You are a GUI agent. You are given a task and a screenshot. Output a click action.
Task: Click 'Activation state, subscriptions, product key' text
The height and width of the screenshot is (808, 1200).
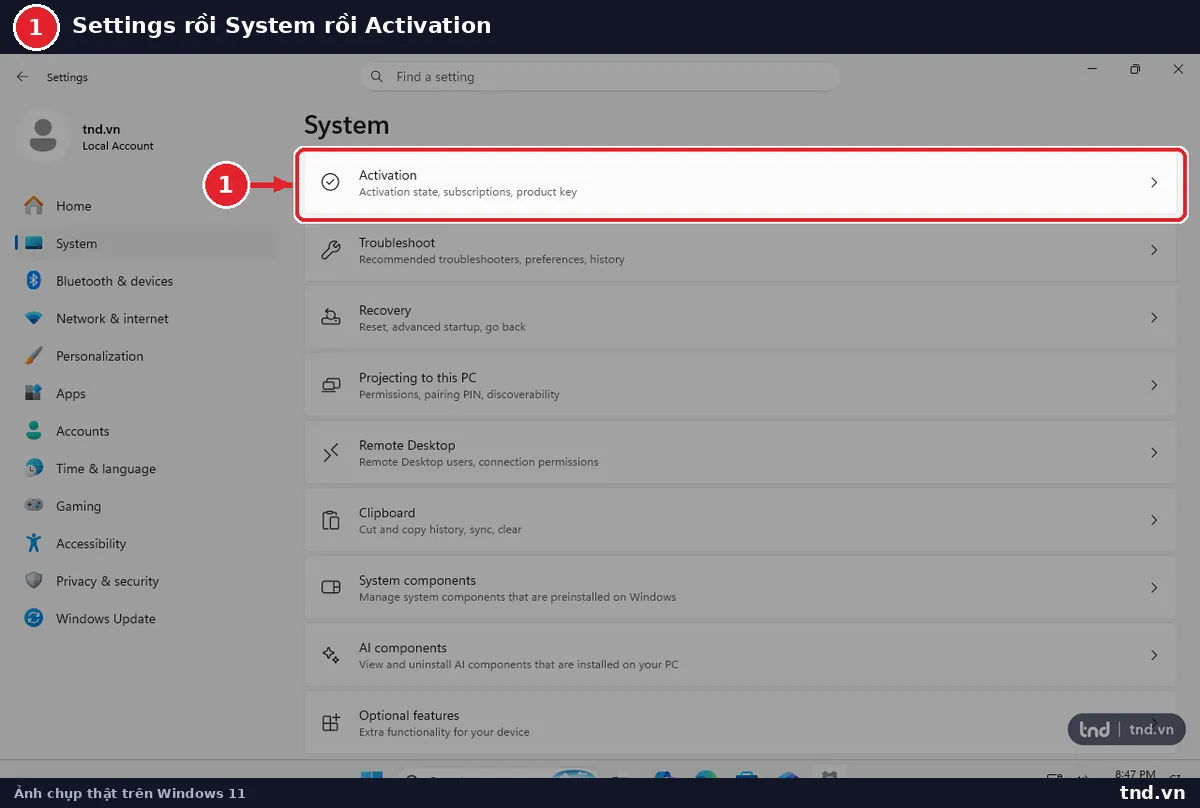[468, 192]
